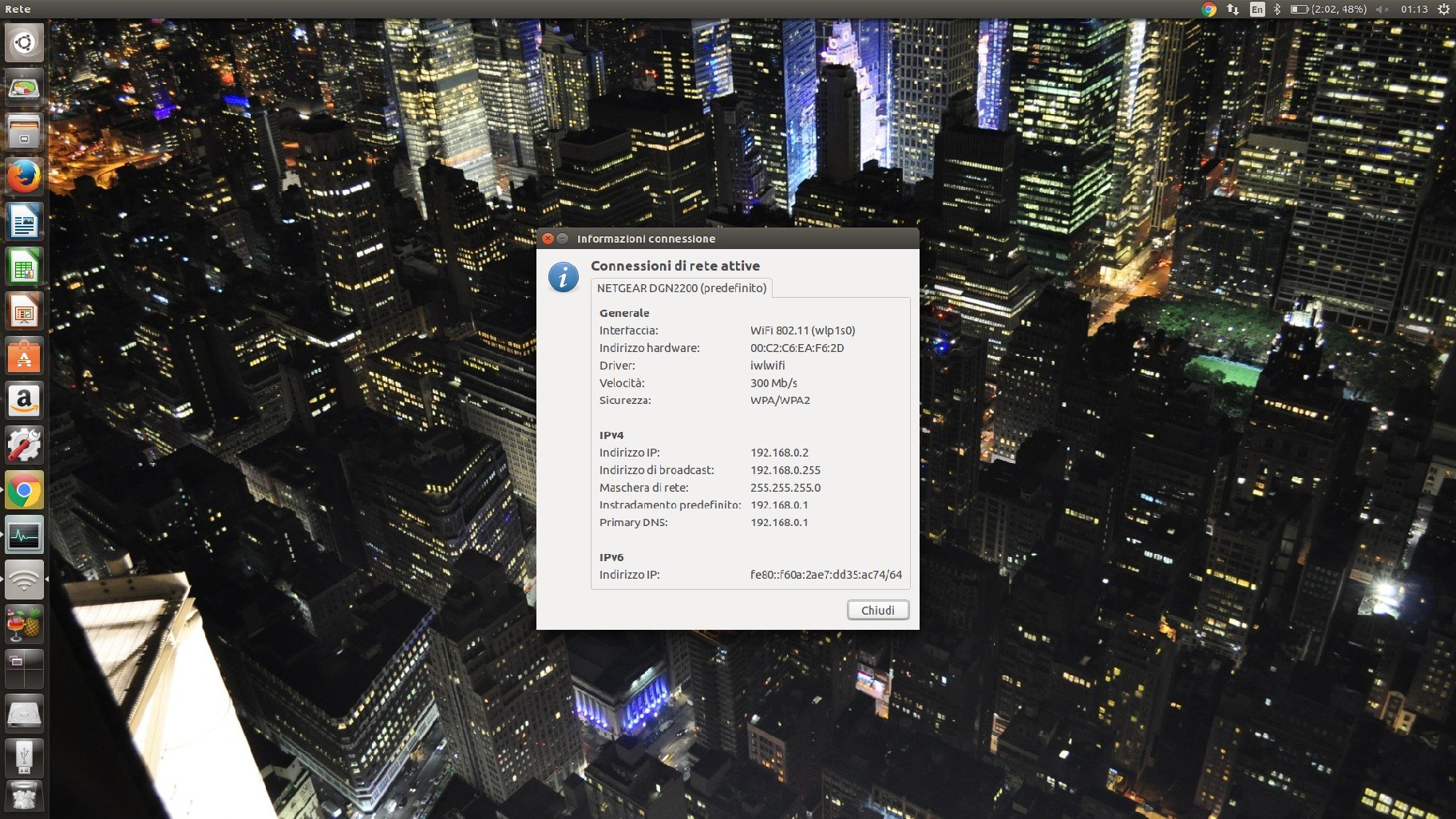The image size is (1456, 819).
Task: Click the Chrome indicator in the top panel
Action: click(1209, 10)
